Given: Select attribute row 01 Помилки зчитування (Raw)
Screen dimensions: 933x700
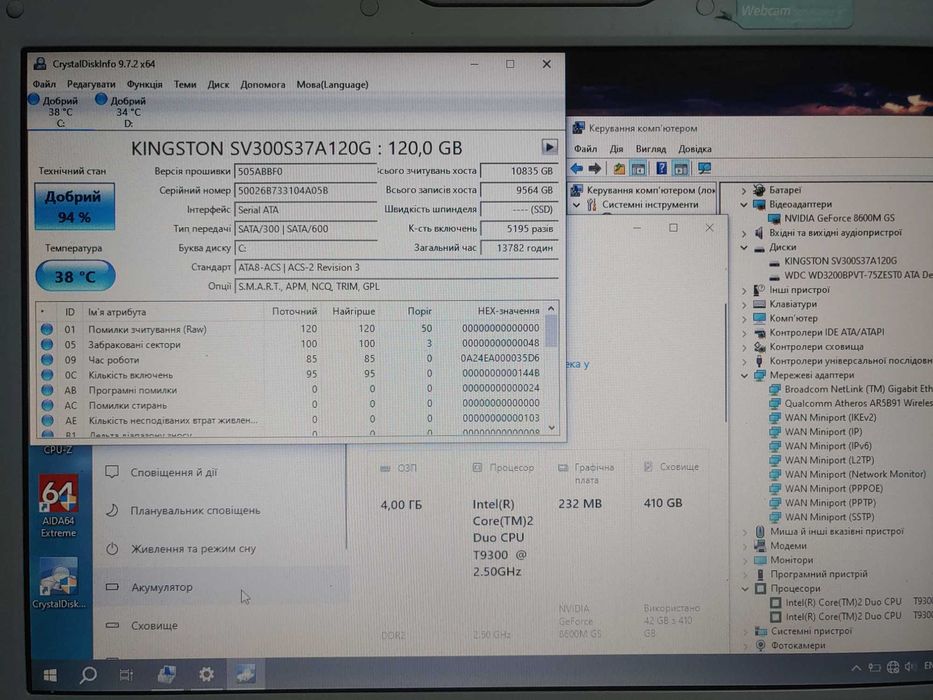Looking at the screenshot, I should 290,329.
